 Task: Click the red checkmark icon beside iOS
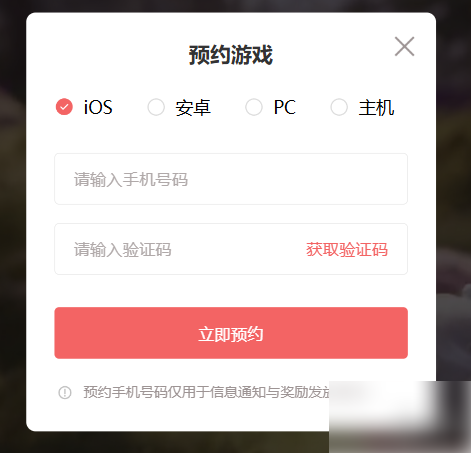(64, 107)
